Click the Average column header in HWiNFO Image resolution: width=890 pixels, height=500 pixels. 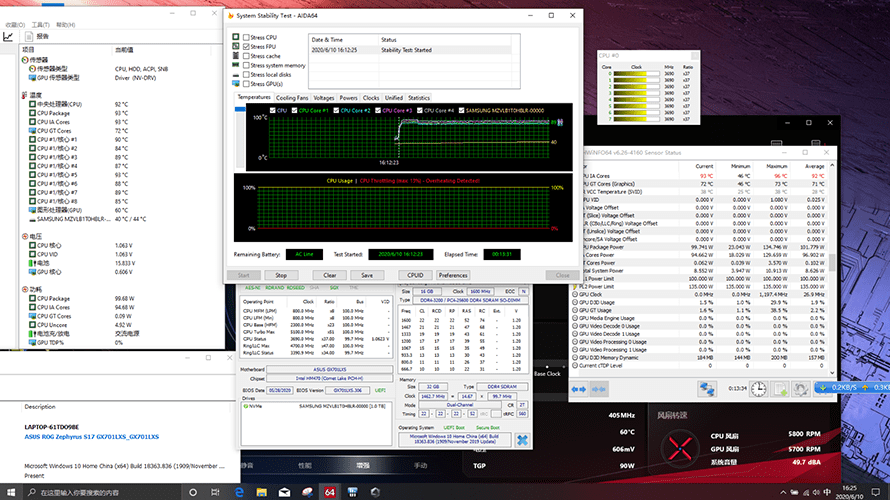[815, 166]
